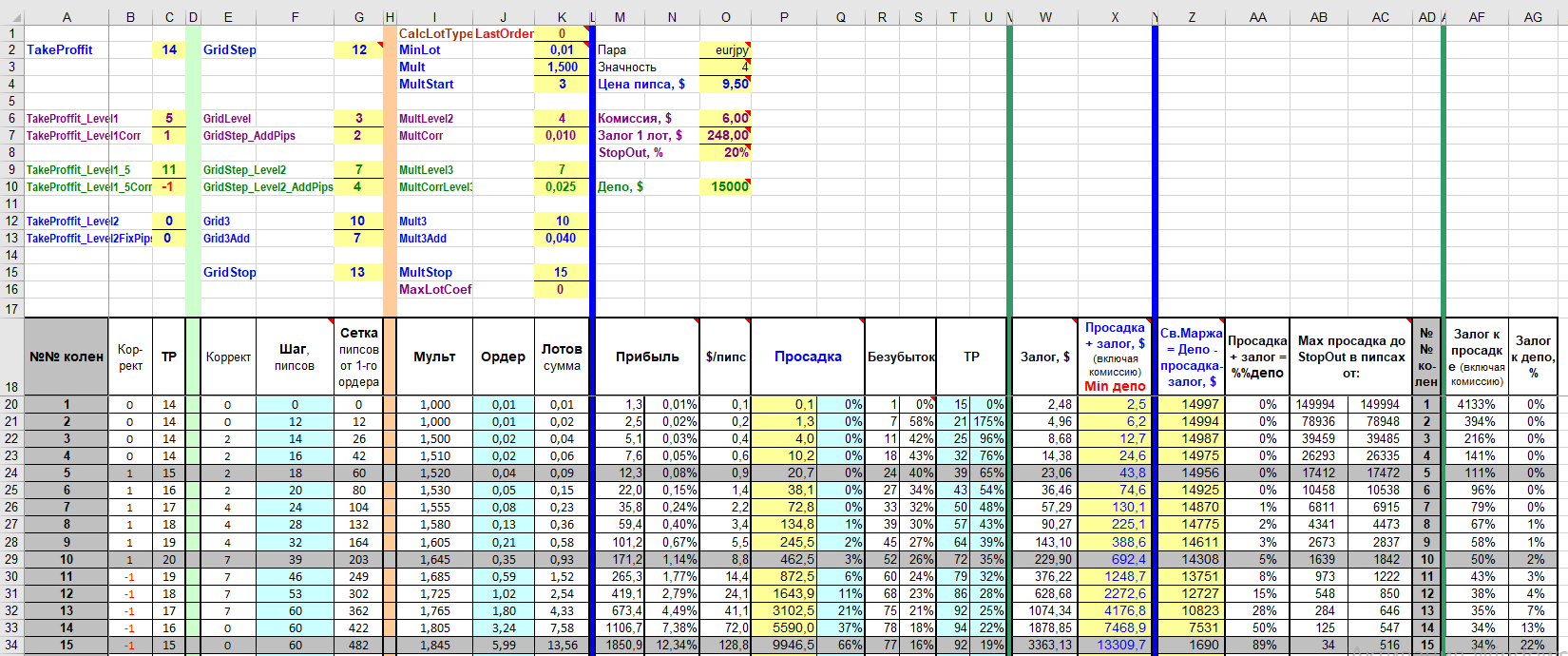Click the MaxLotCoef label cell
Screen dimensions: 1568x656
434,289
